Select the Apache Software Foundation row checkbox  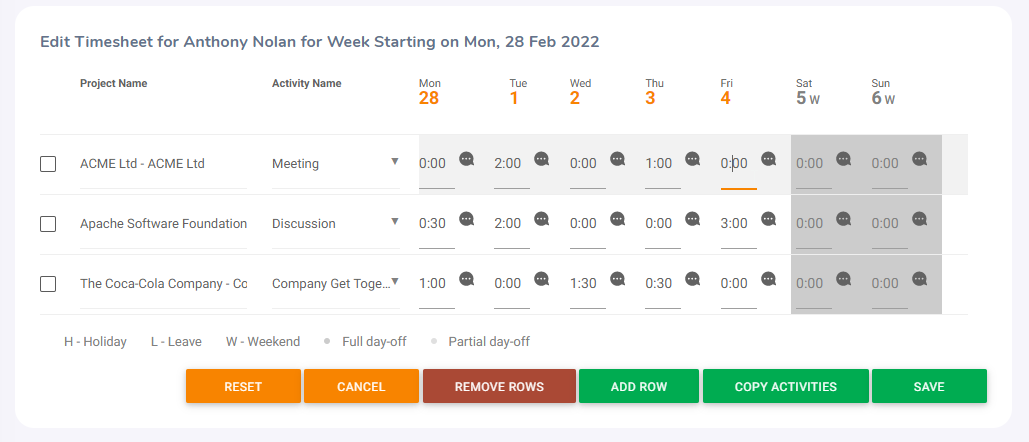[x=48, y=224]
